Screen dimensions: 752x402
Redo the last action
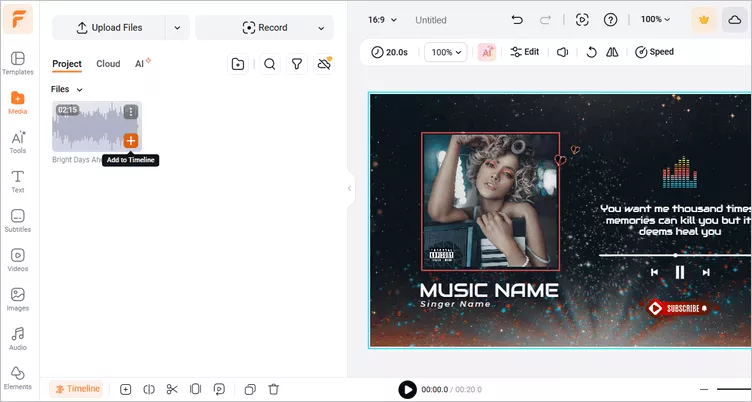point(545,20)
